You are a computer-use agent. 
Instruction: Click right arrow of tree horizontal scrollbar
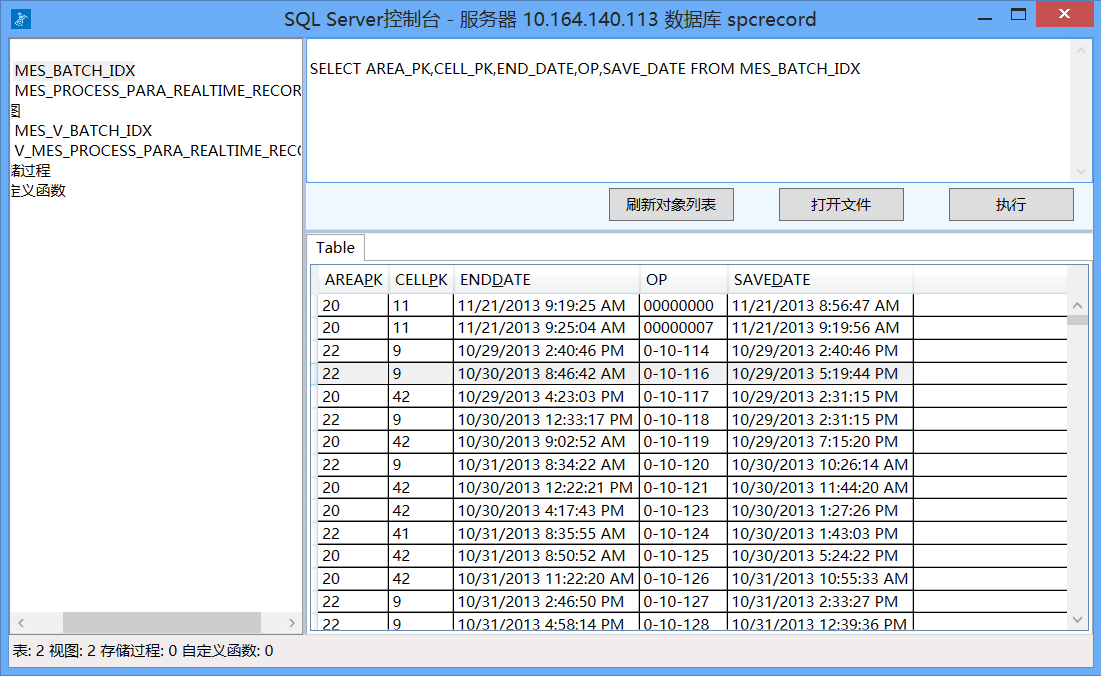pos(291,623)
